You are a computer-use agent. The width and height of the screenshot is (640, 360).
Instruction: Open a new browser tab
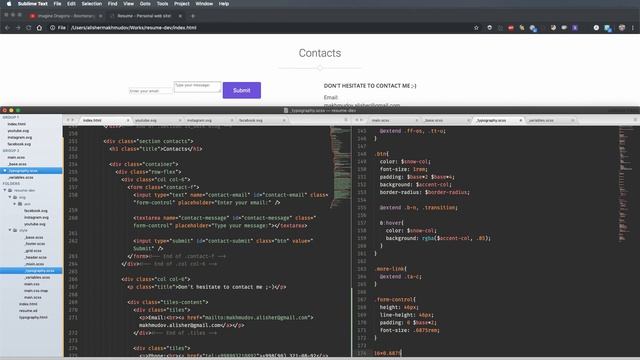(193, 16)
